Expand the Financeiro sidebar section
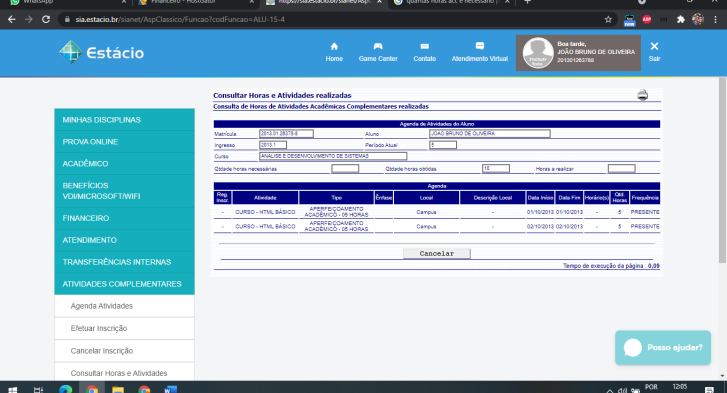This screenshot has width=727, height=393. click(x=124, y=218)
